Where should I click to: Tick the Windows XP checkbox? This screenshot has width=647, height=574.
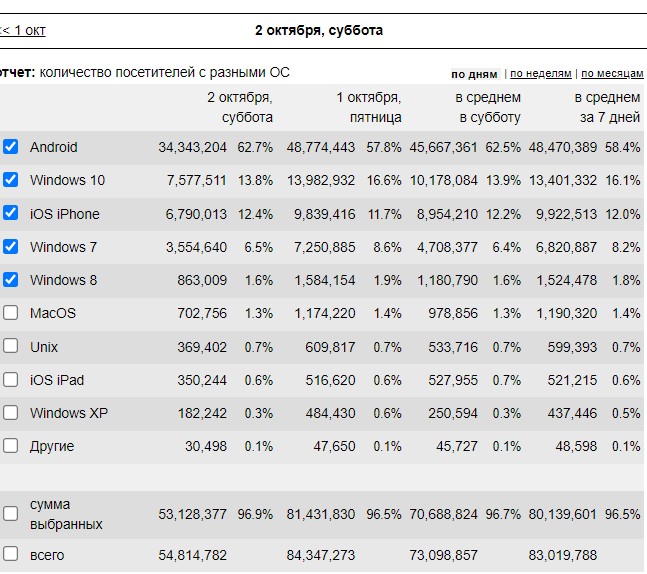(10, 413)
